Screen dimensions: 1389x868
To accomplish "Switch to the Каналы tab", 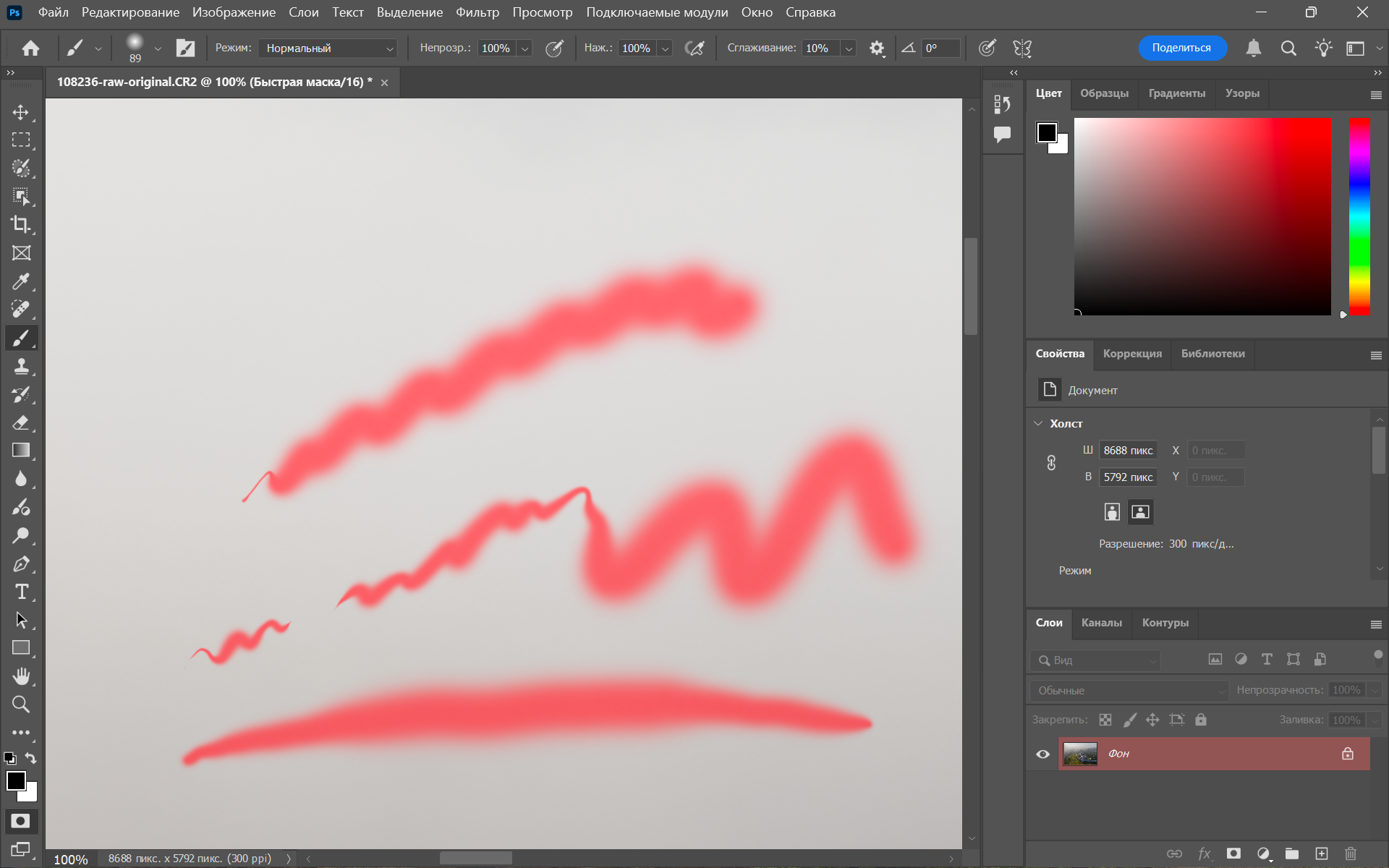I will [1101, 623].
